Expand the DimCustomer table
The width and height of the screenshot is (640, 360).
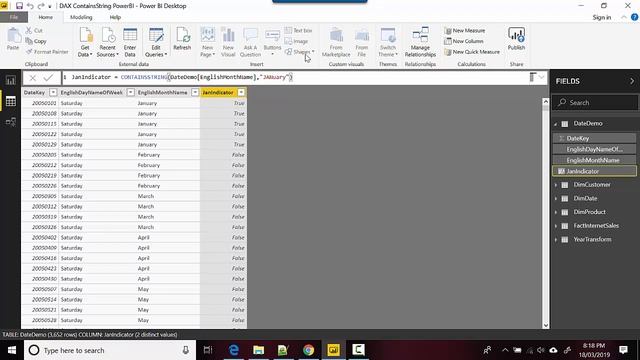pos(556,185)
